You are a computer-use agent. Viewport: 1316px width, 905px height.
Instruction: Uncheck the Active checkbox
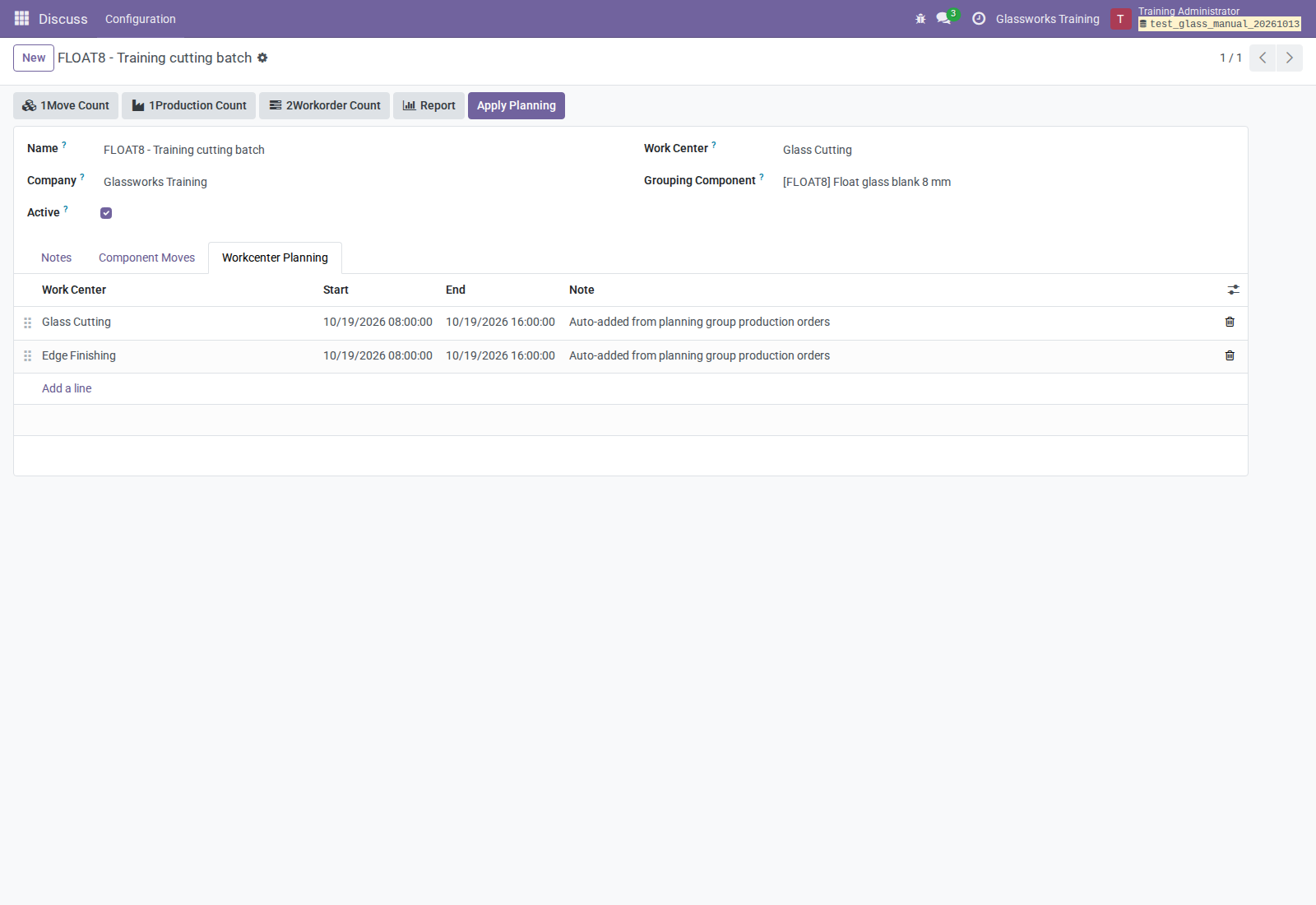106,213
